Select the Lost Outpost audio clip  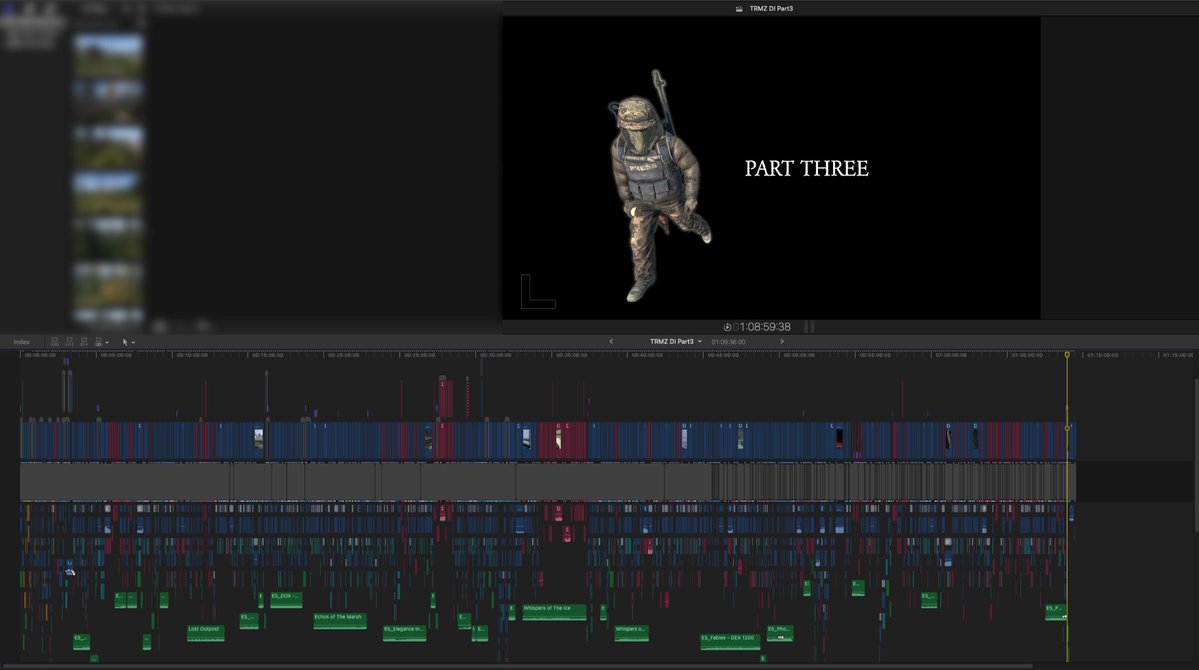(x=206, y=633)
